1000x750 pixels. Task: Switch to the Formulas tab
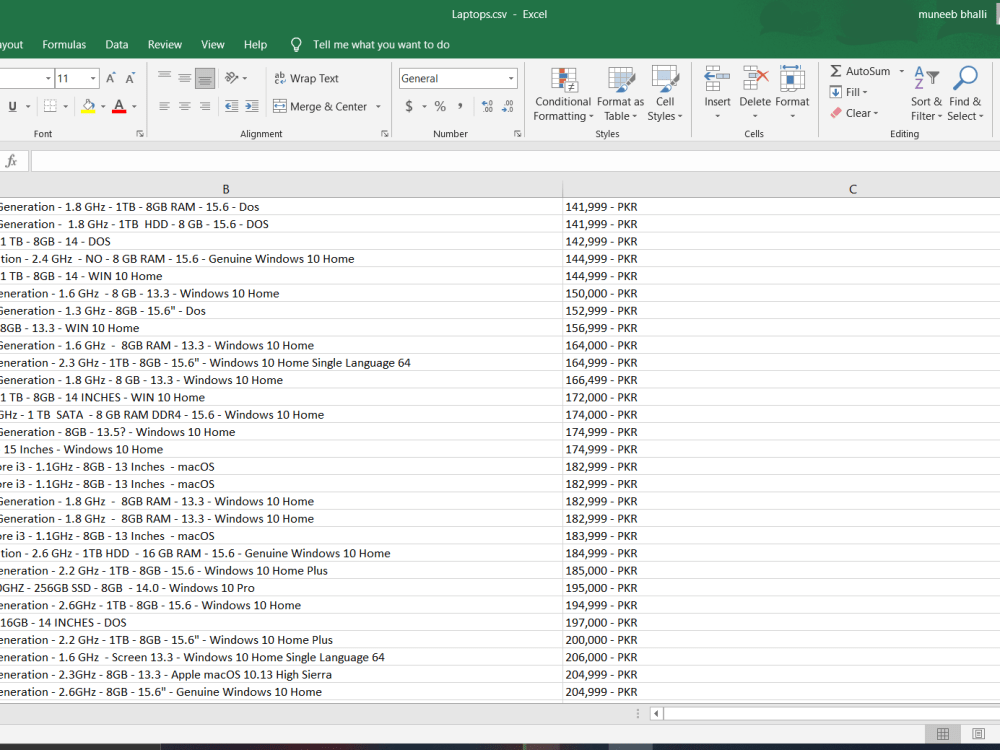pos(64,45)
